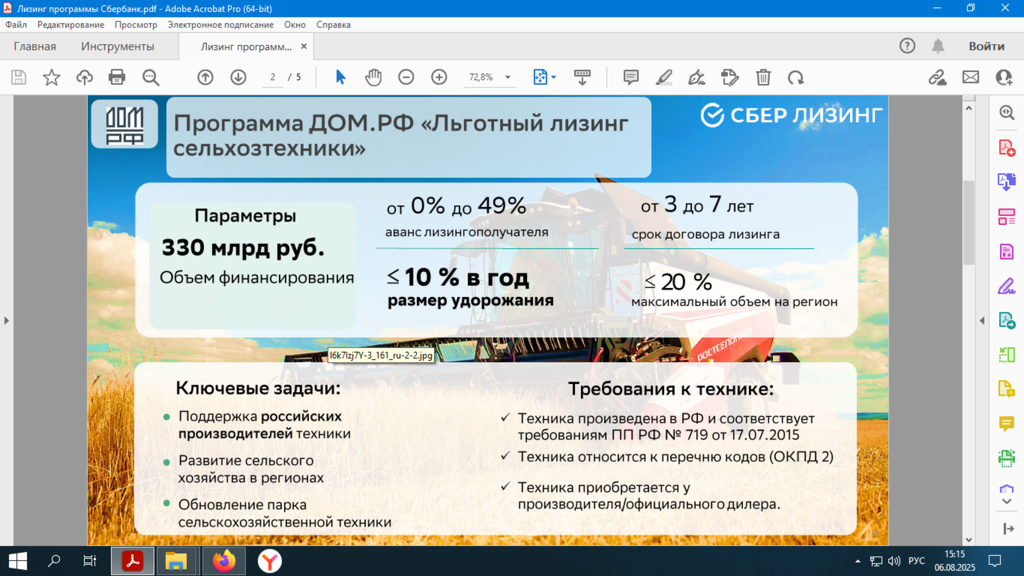Viewport: 1024px width, 576px height.
Task: Share a link to this file
Action: tap(937, 77)
